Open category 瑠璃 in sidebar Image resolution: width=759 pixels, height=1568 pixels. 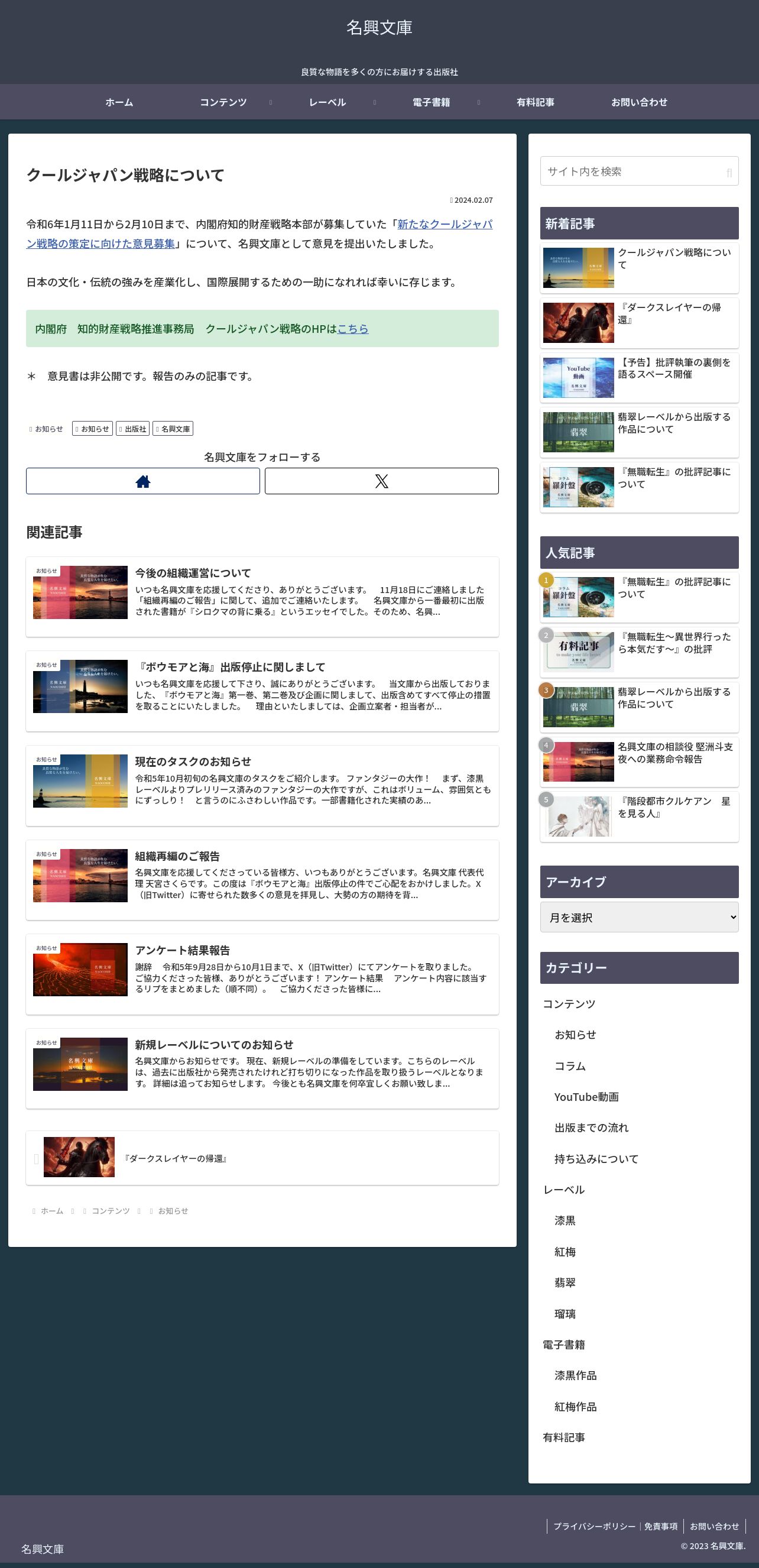coord(565,1314)
